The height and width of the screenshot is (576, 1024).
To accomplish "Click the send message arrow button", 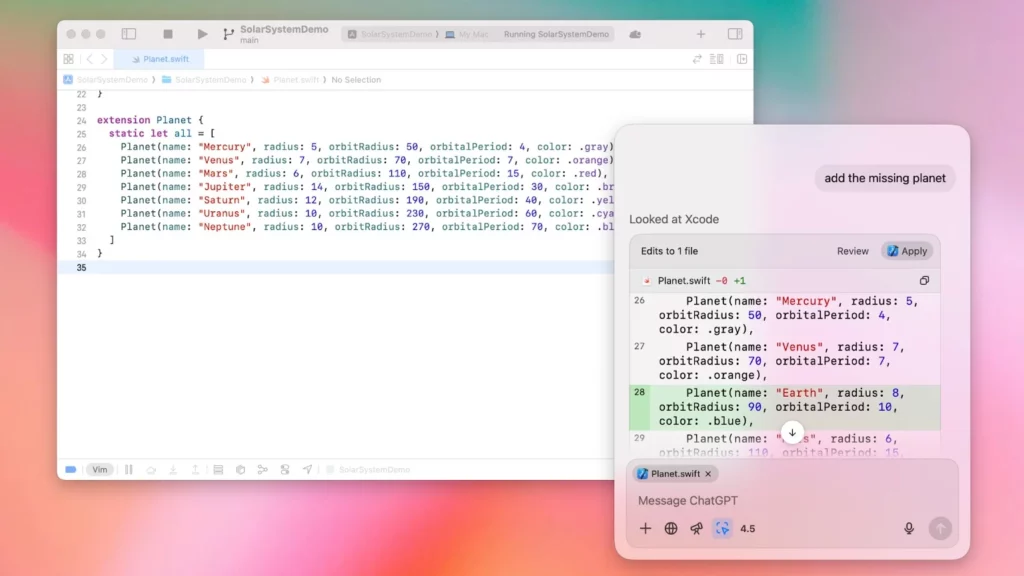I will [940, 528].
